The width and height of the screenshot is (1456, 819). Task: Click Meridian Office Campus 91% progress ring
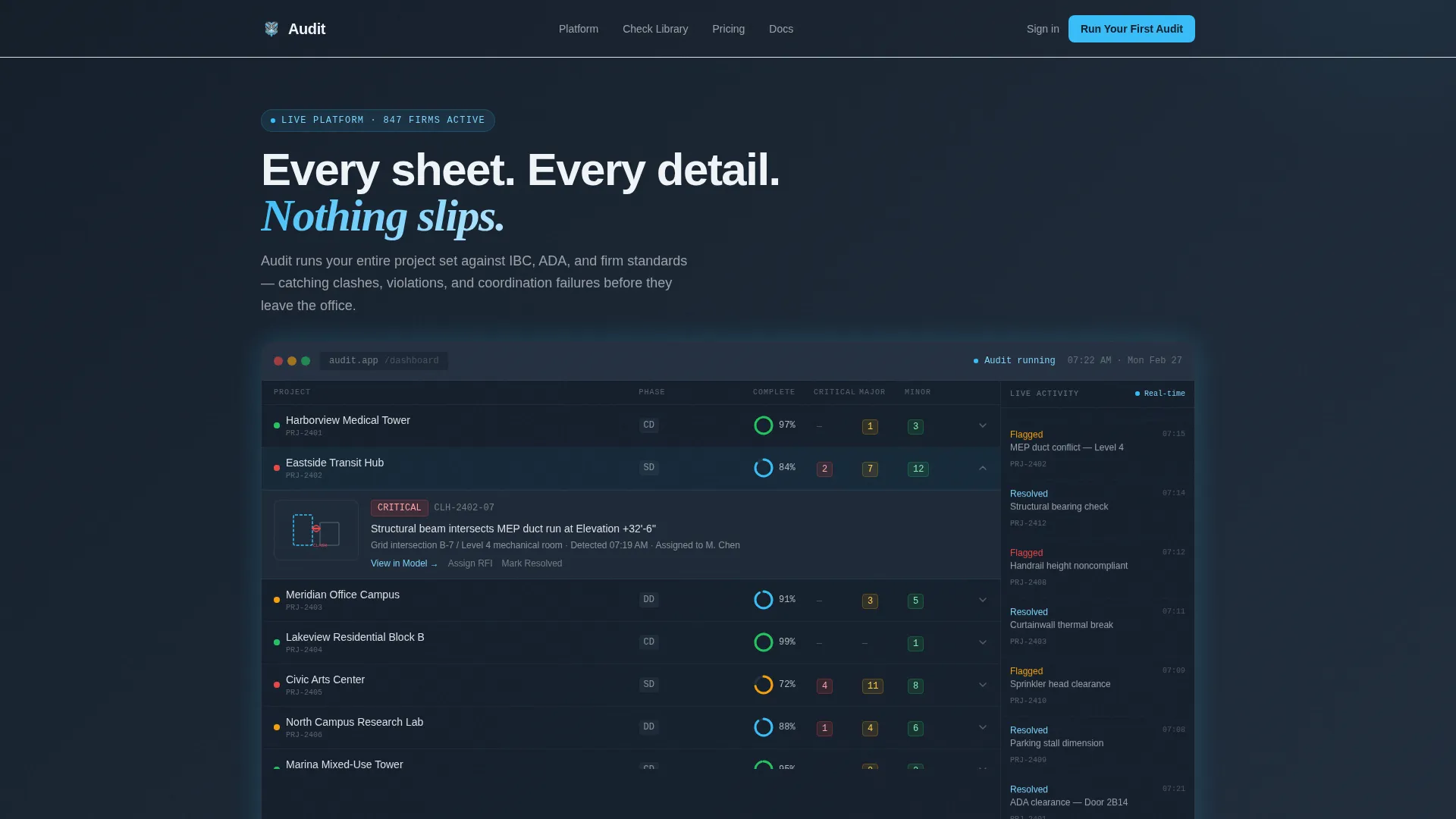pyautogui.click(x=764, y=600)
